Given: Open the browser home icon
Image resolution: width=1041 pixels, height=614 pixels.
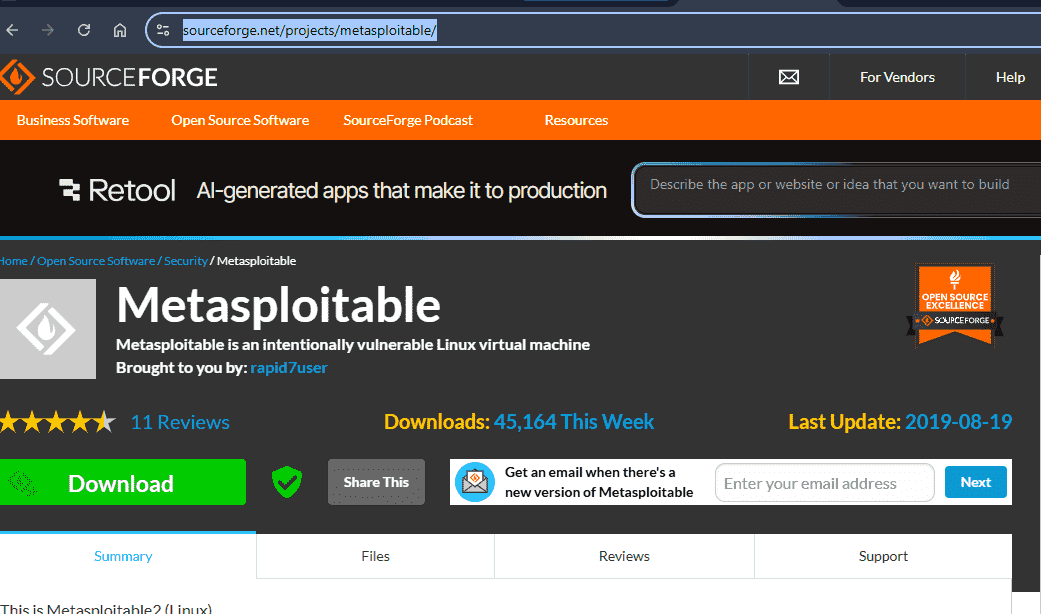Looking at the screenshot, I should [x=120, y=30].
